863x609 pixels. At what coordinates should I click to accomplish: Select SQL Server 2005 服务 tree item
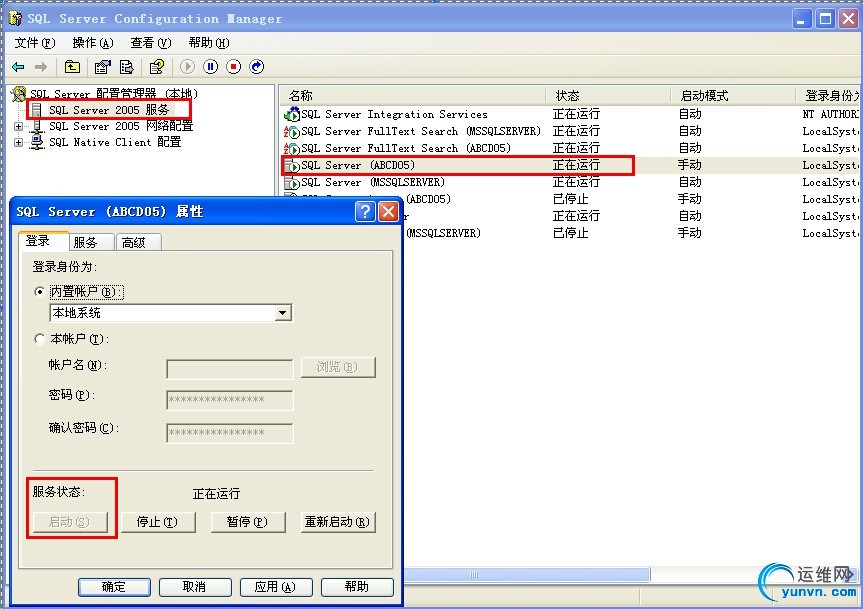click(109, 110)
